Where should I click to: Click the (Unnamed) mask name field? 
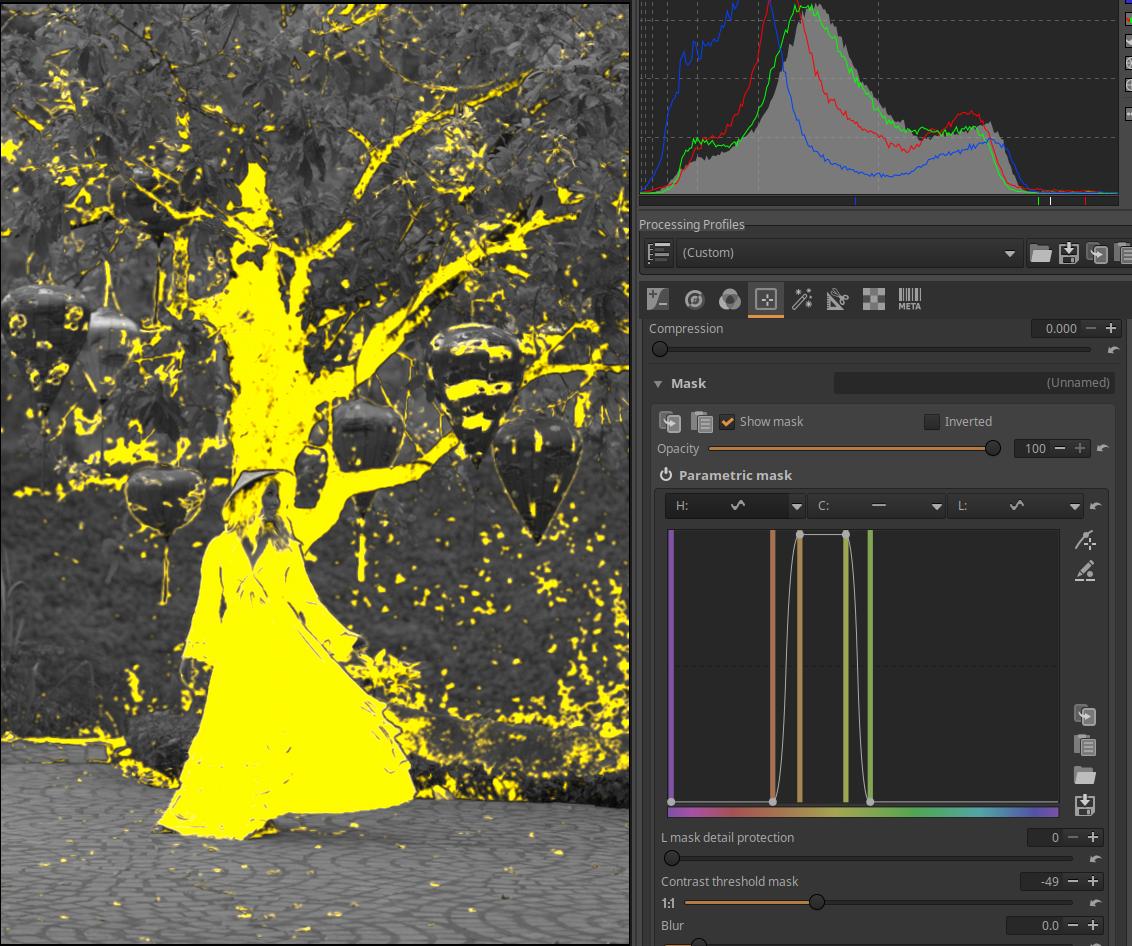click(x=973, y=383)
